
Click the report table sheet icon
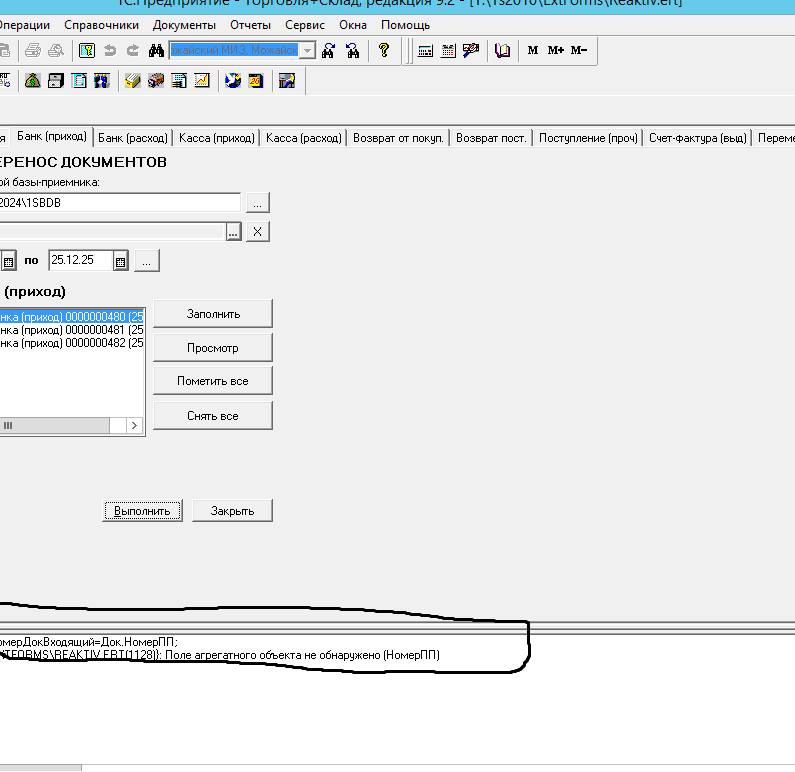click(179, 81)
